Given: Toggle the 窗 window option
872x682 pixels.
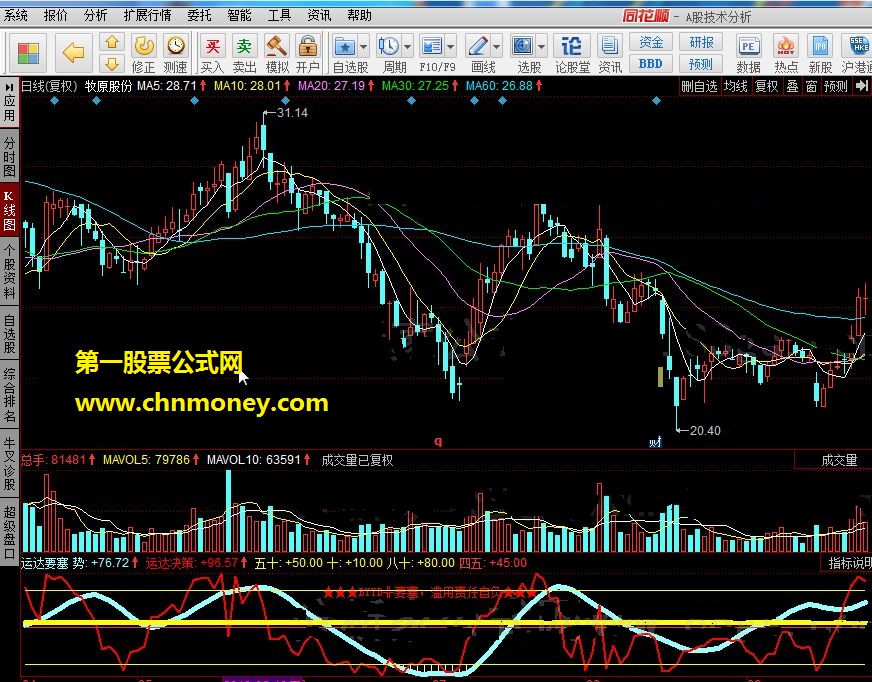Looking at the screenshot, I should tap(811, 86).
